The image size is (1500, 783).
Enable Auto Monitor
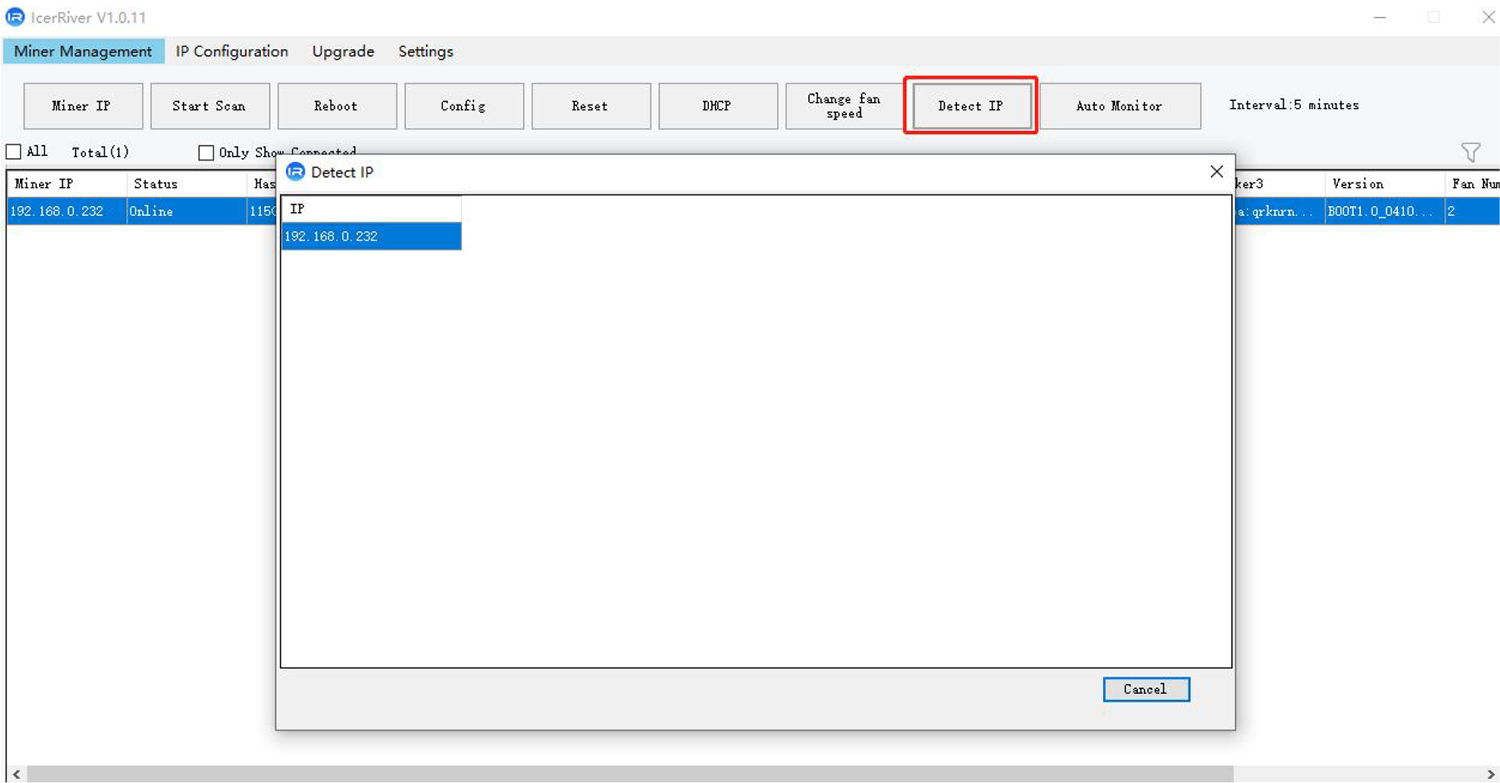tap(1122, 105)
